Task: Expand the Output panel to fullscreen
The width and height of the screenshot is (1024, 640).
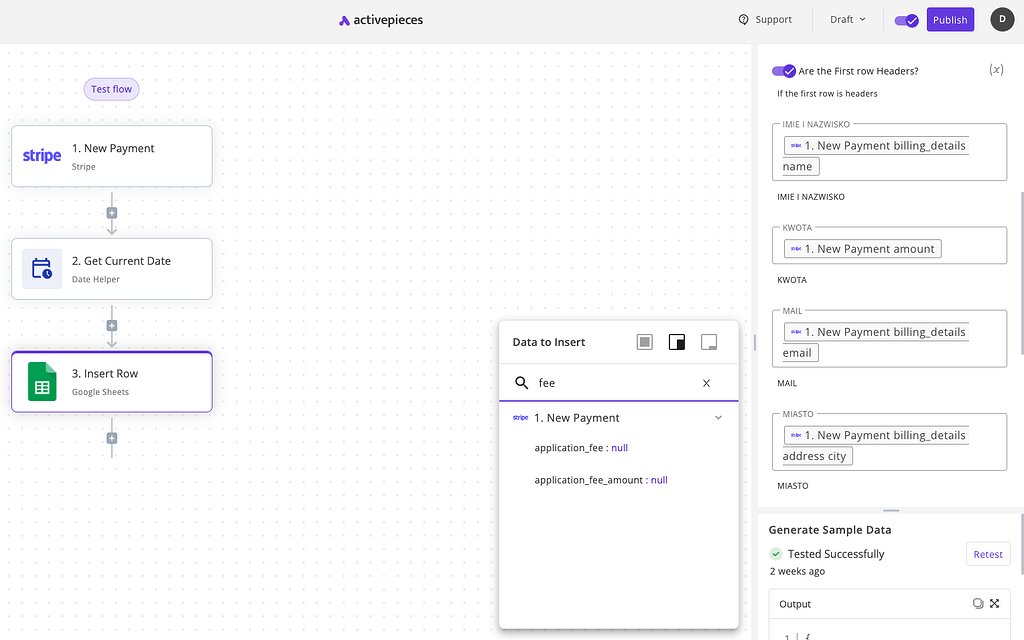Action: [995, 603]
